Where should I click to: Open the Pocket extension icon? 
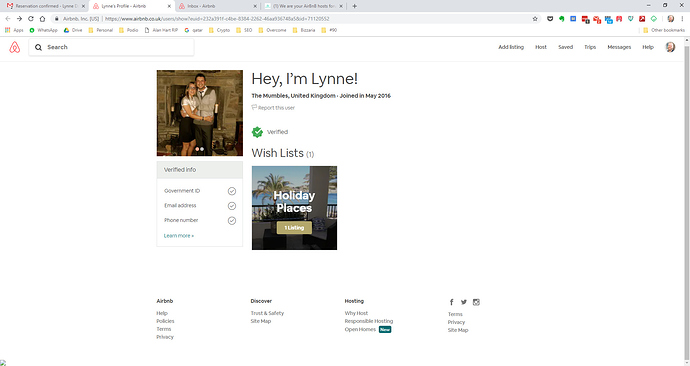coord(550,18)
